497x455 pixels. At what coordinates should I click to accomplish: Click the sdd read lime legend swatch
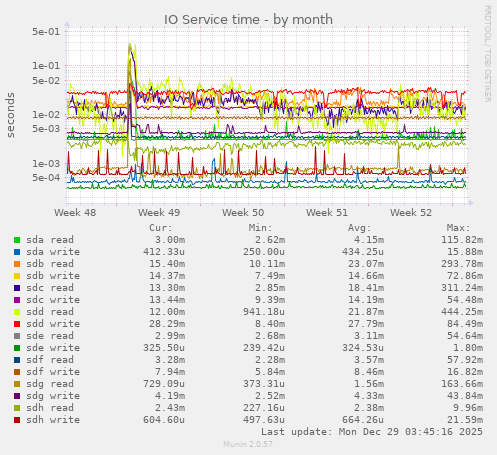point(17,312)
